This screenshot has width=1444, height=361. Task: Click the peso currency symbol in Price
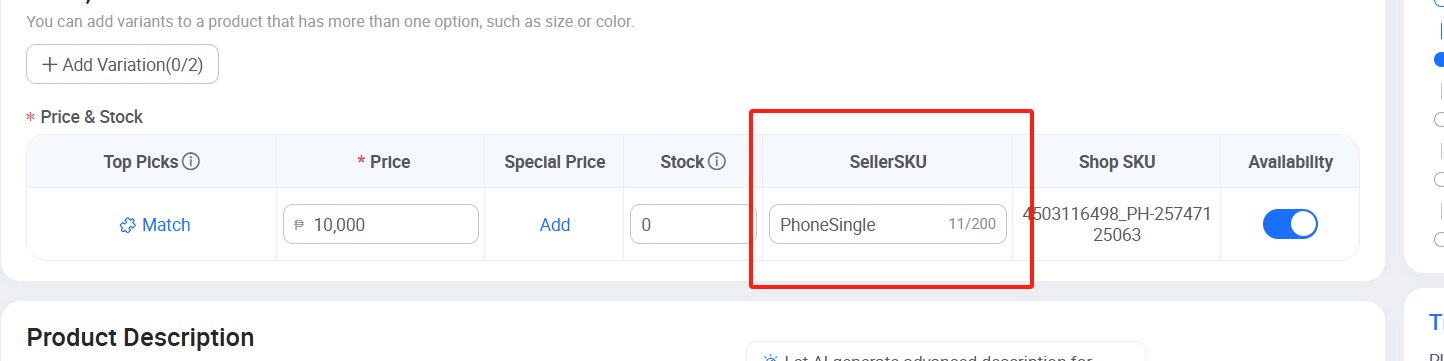[x=299, y=225]
